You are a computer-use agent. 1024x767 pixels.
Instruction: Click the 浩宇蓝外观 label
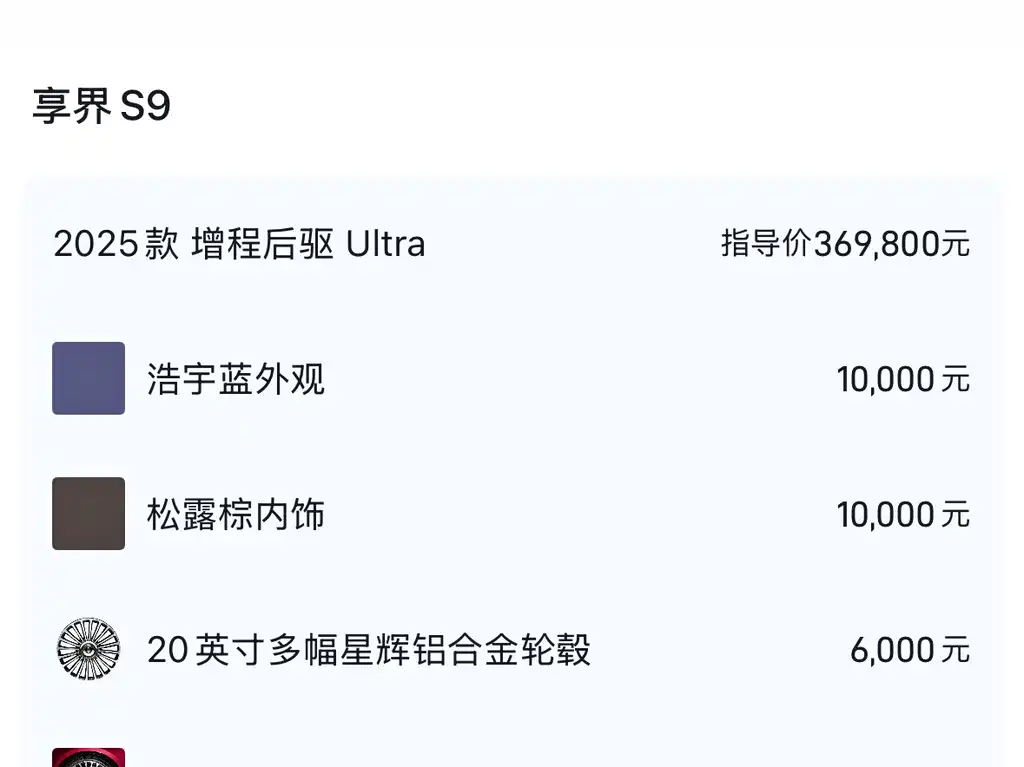click(236, 379)
